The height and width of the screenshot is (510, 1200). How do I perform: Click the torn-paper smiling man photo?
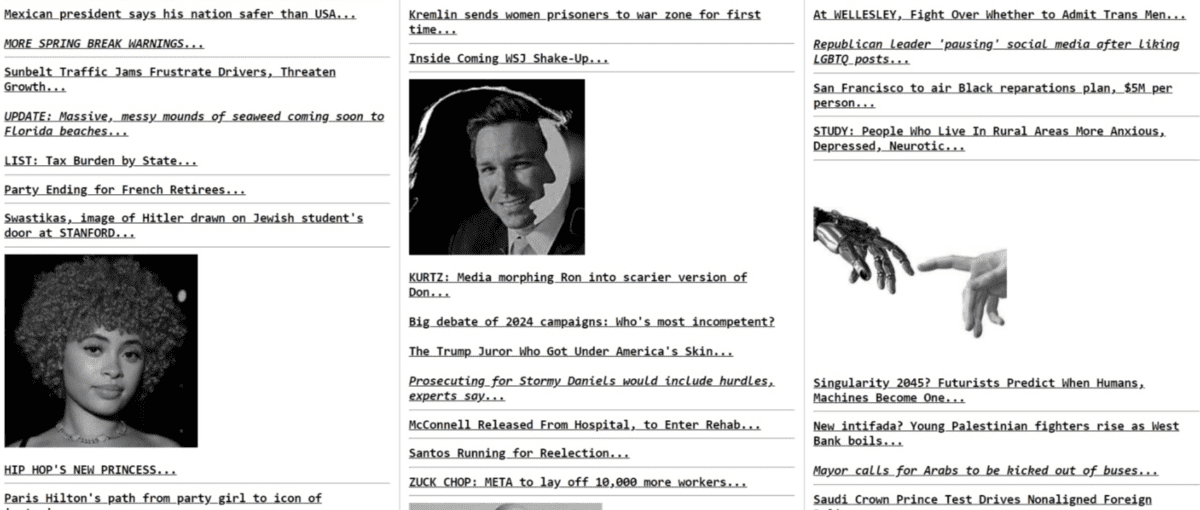tap(497, 167)
